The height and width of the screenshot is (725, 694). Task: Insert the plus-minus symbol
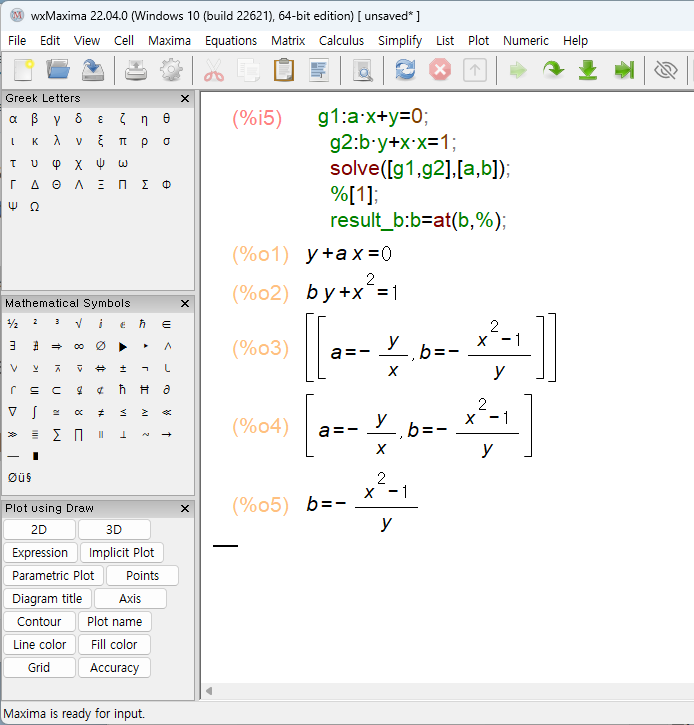123,368
